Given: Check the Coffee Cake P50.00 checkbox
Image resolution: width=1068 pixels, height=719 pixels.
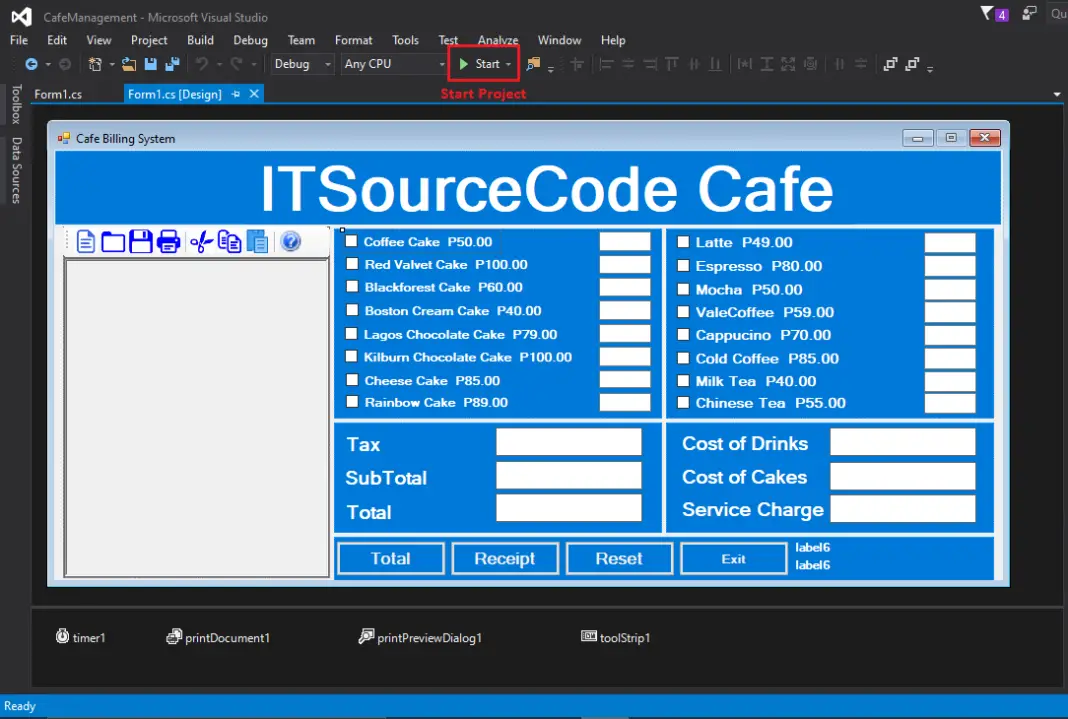Looking at the screenshot, I should click(351, 241).
